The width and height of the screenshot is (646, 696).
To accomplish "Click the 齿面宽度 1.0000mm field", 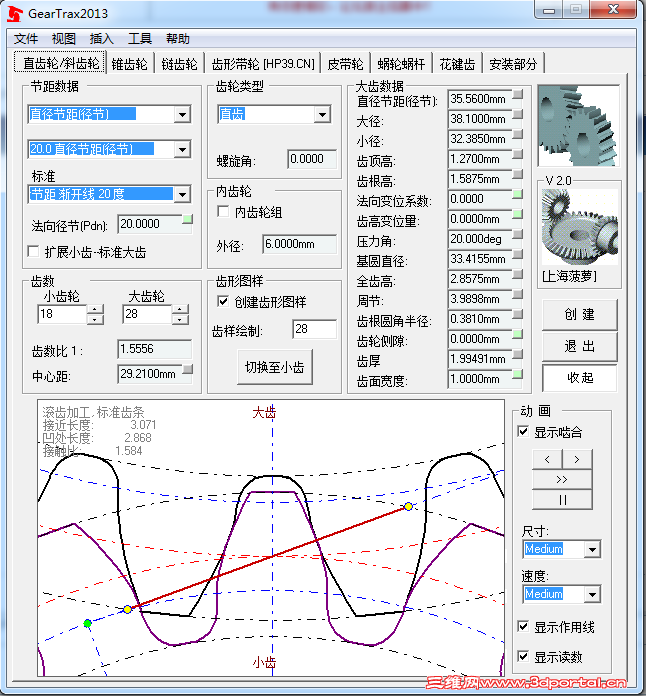I will coord(480,379).
